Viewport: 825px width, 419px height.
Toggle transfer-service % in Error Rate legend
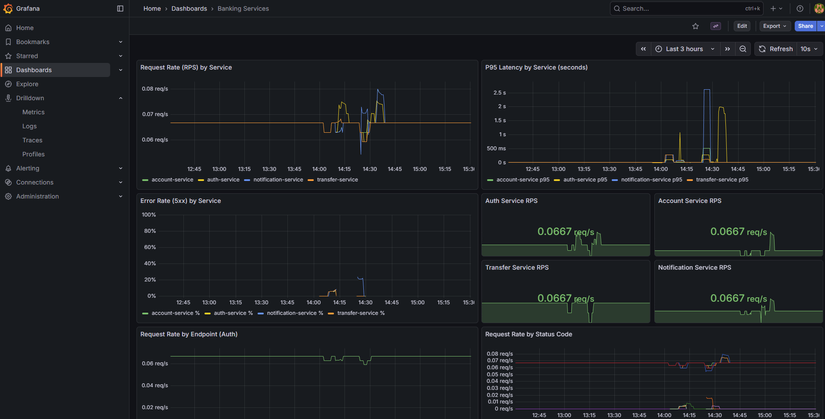(360, 313)
